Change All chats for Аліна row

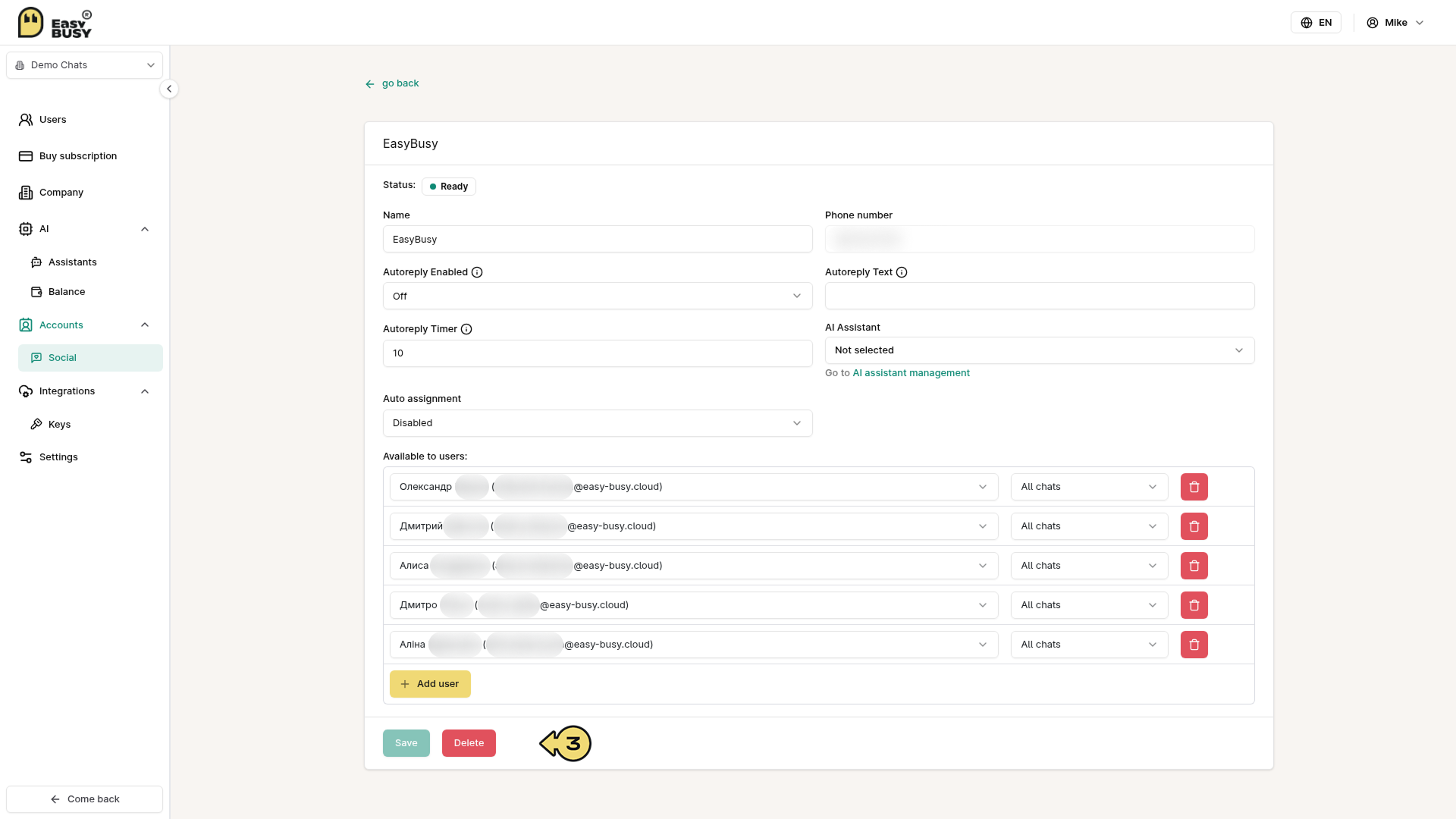[x=1089, y=645]
